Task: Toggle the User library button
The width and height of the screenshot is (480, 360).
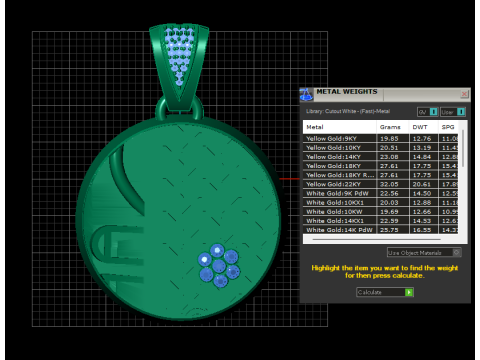Action: point(453,112)
